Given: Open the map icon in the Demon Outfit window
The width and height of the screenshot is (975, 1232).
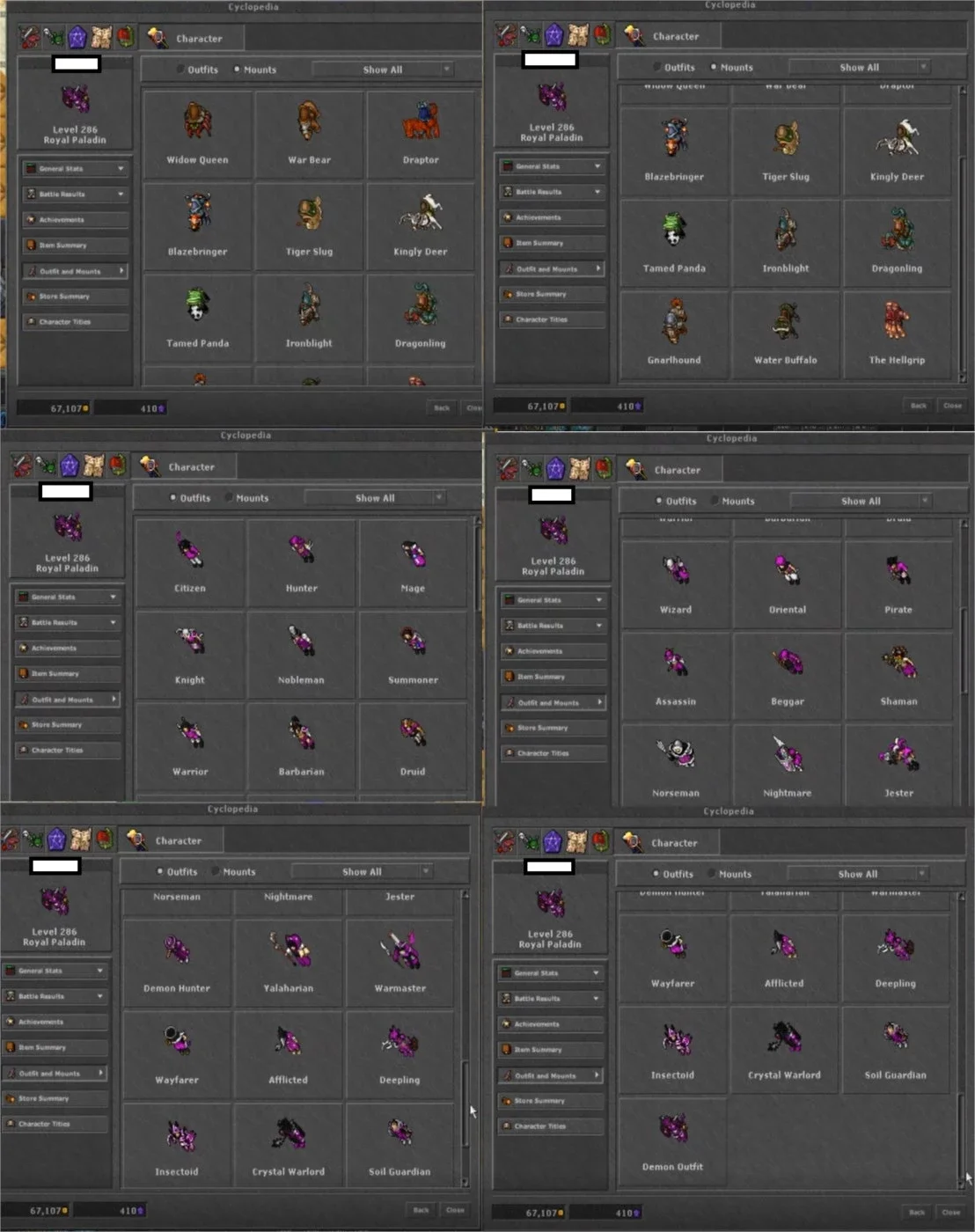Looking at the screenshot, I should [577, 841].
